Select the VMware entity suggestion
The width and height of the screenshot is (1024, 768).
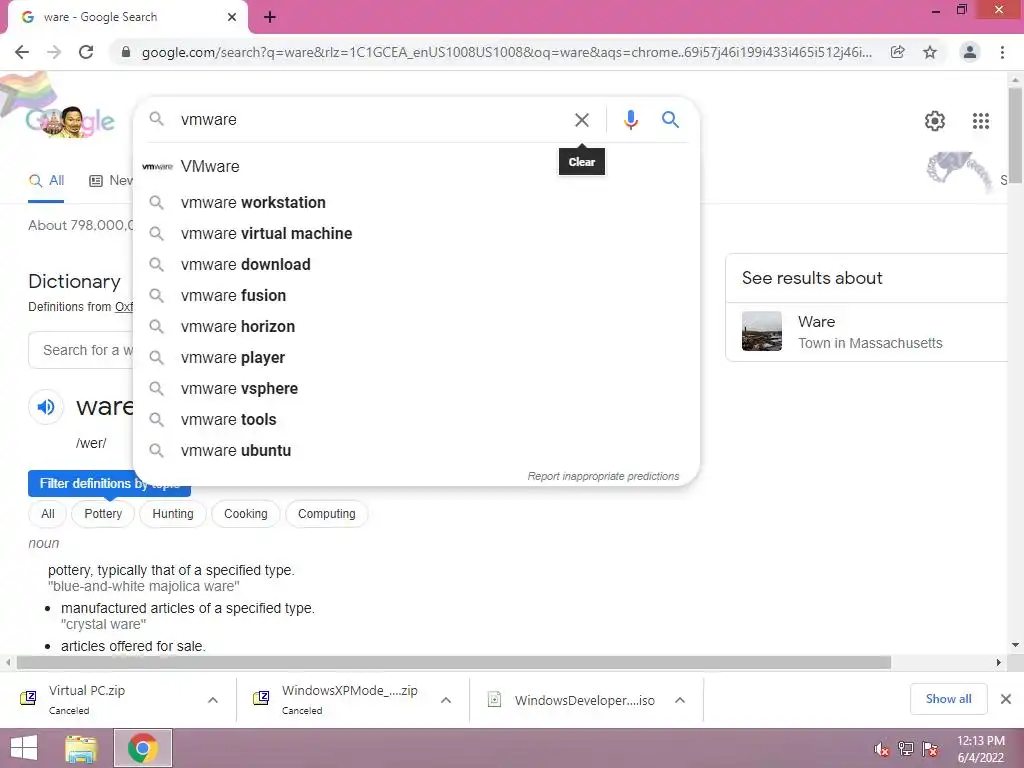416,167
